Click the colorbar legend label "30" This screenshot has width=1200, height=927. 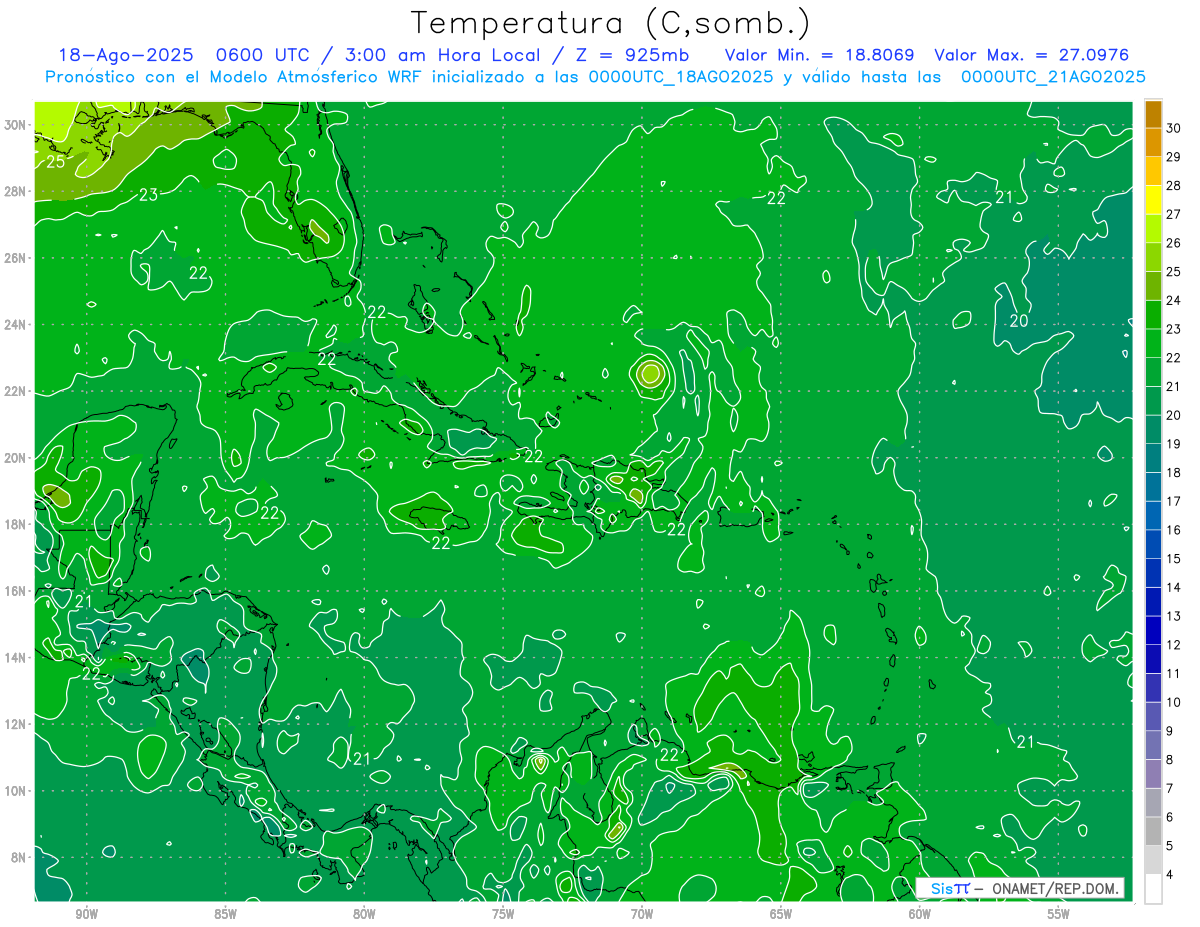(x=1174, y=128)
